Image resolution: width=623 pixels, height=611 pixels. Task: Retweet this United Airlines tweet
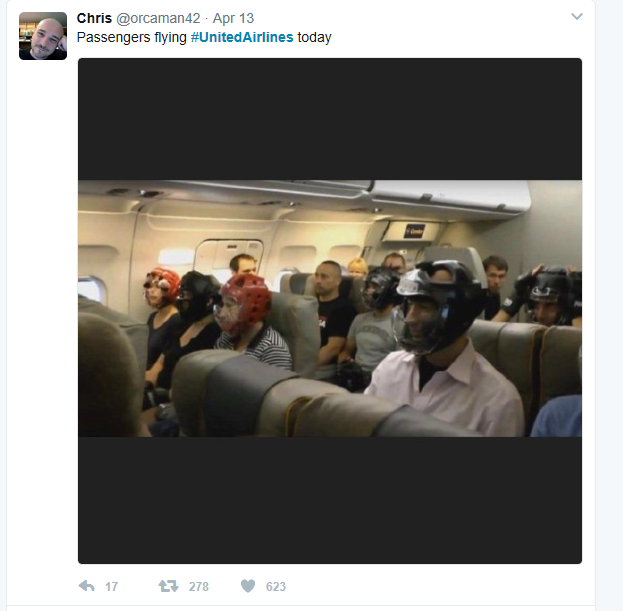(169, 586)
